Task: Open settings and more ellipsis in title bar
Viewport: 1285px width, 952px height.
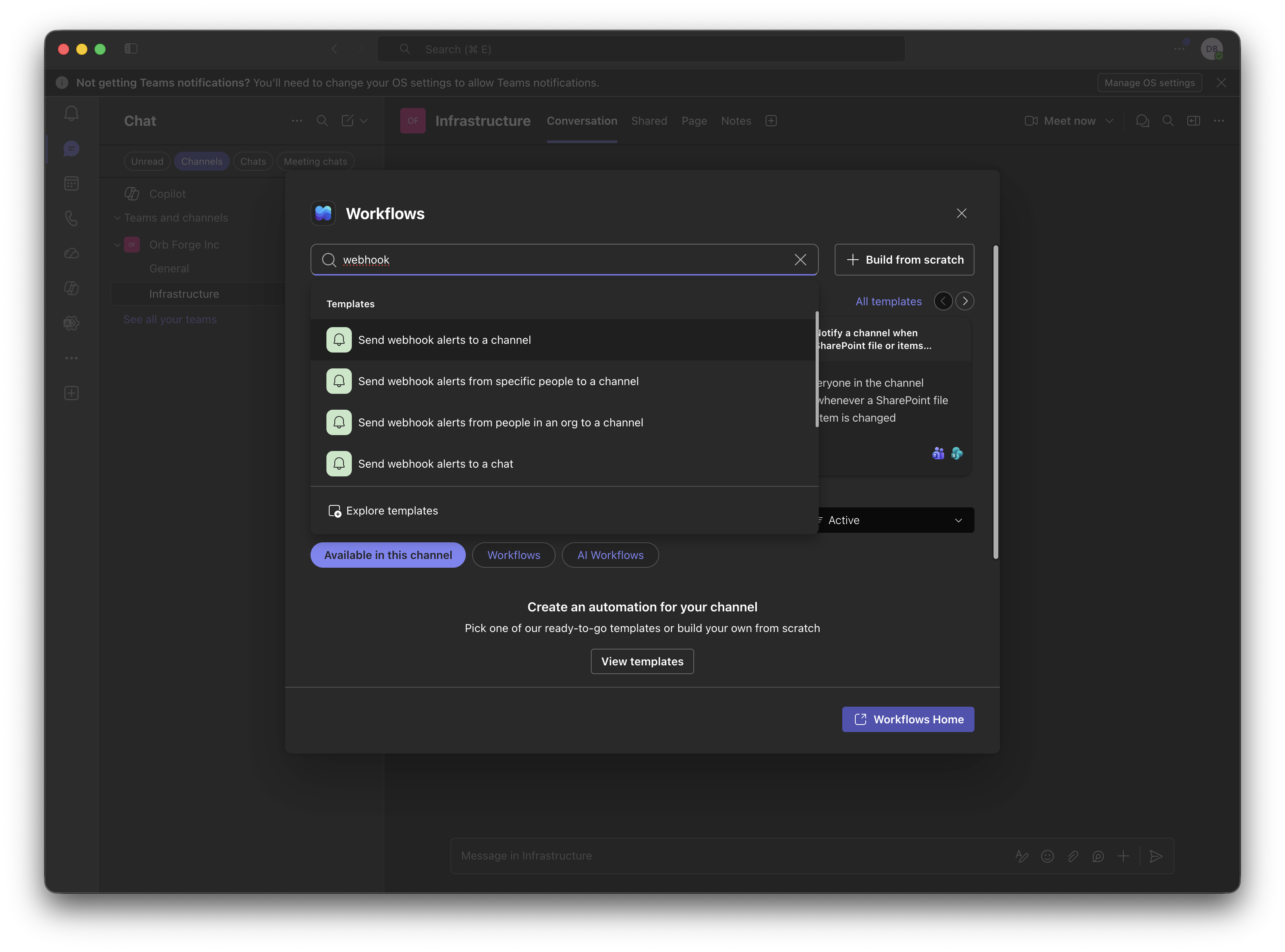Action: click(1179, 49)
